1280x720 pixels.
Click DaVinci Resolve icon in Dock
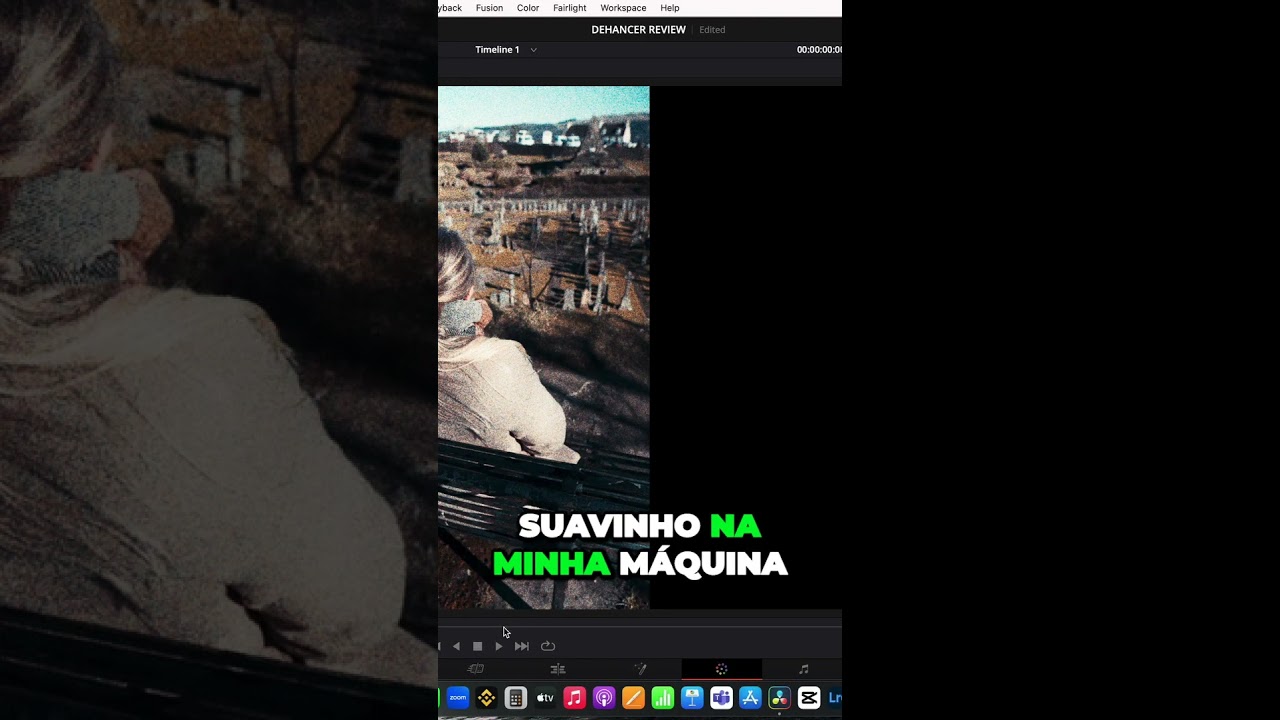[779, 698]
